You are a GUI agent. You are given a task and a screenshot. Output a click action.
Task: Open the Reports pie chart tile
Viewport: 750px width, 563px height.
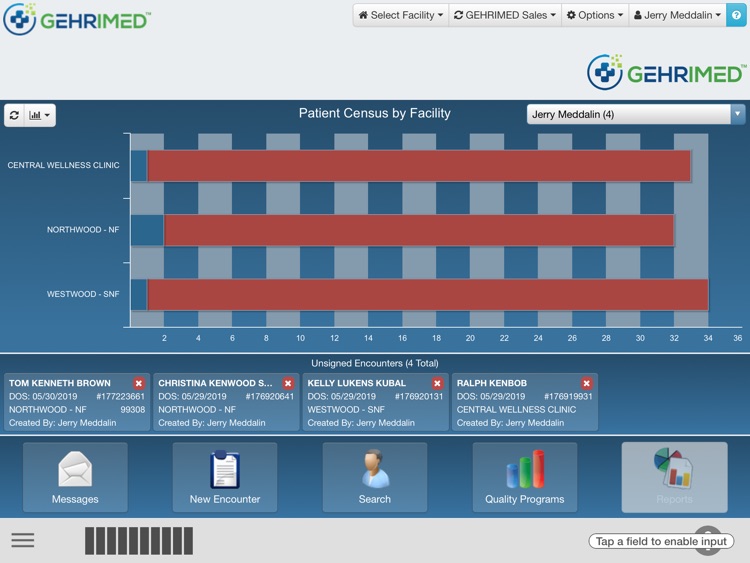(x=674, y=477)
